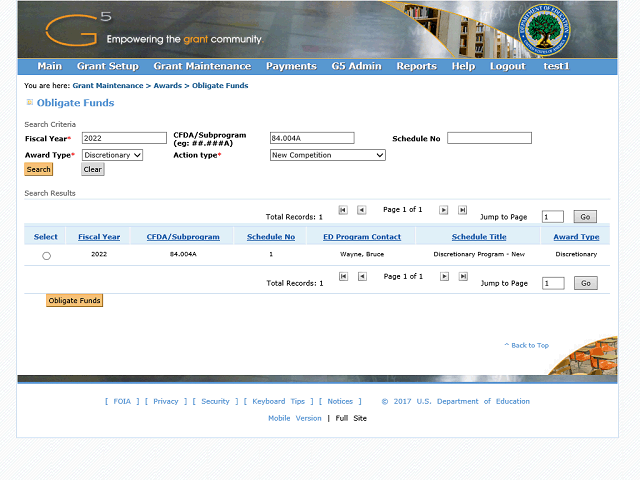Click the Clear button
The image size is (640, 480).
93,169
